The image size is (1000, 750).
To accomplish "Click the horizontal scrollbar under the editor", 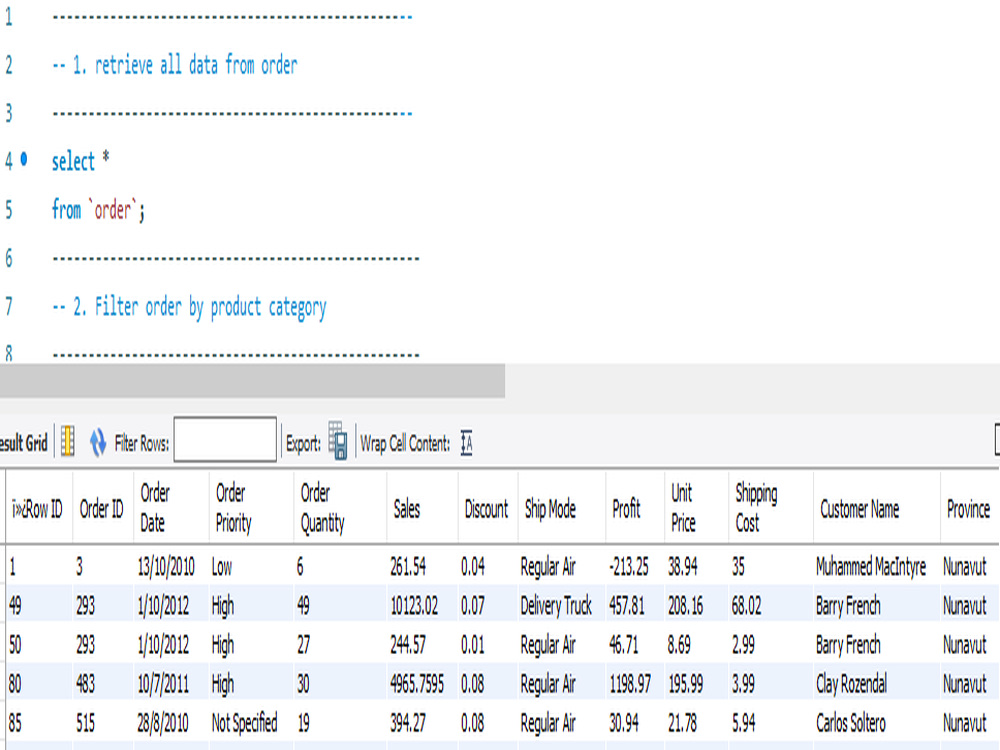I will (x=253, y=381).
